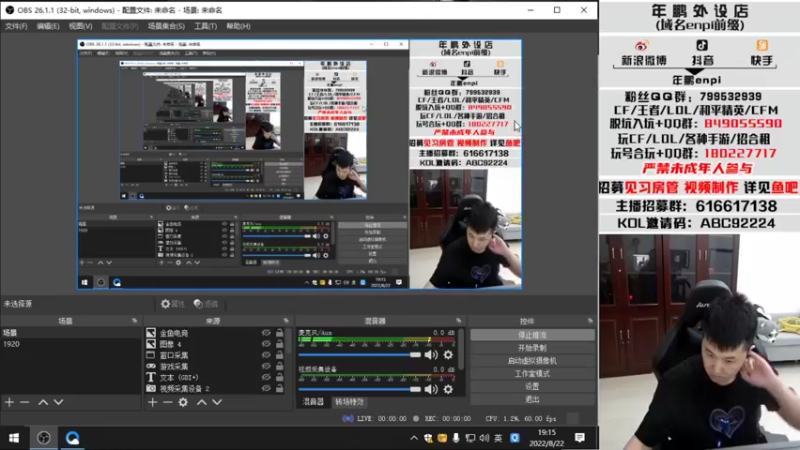The image size is (800, 450).
Task: Pop out the 控件 dock panel
Action: click(590, 321)
